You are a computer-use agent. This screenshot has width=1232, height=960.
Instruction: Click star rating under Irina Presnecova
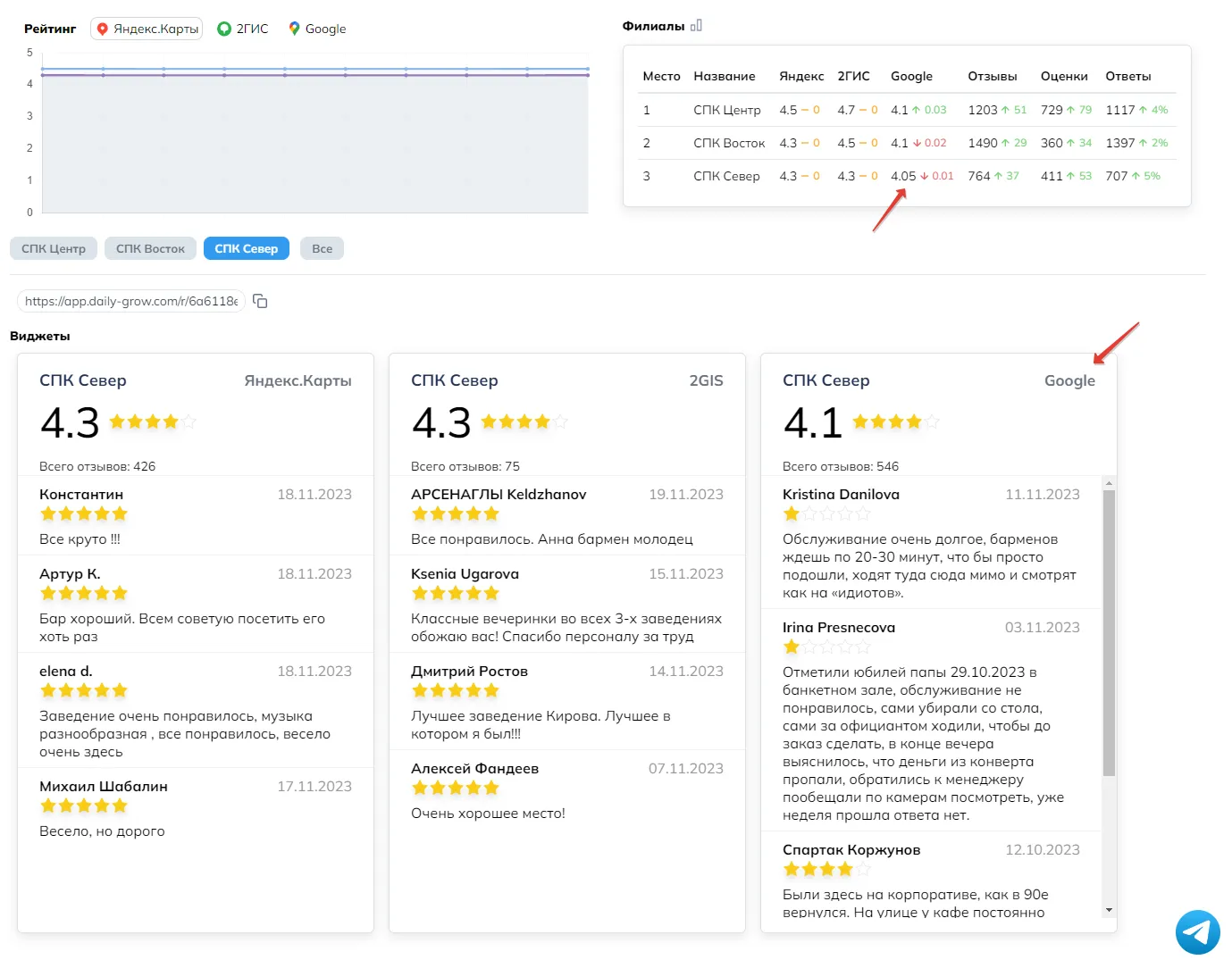(826, 647)
